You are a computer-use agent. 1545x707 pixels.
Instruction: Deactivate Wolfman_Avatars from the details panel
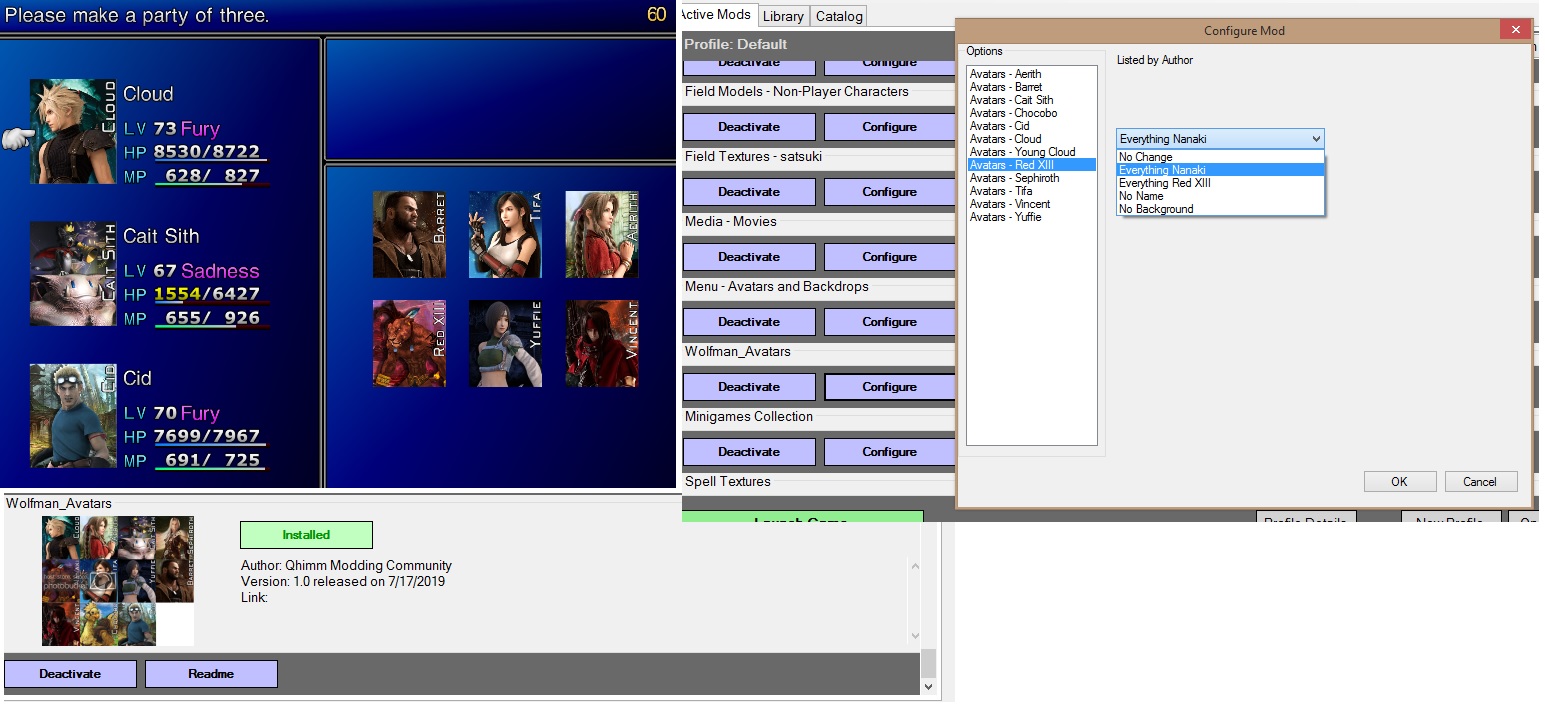[x=70, y=674]
